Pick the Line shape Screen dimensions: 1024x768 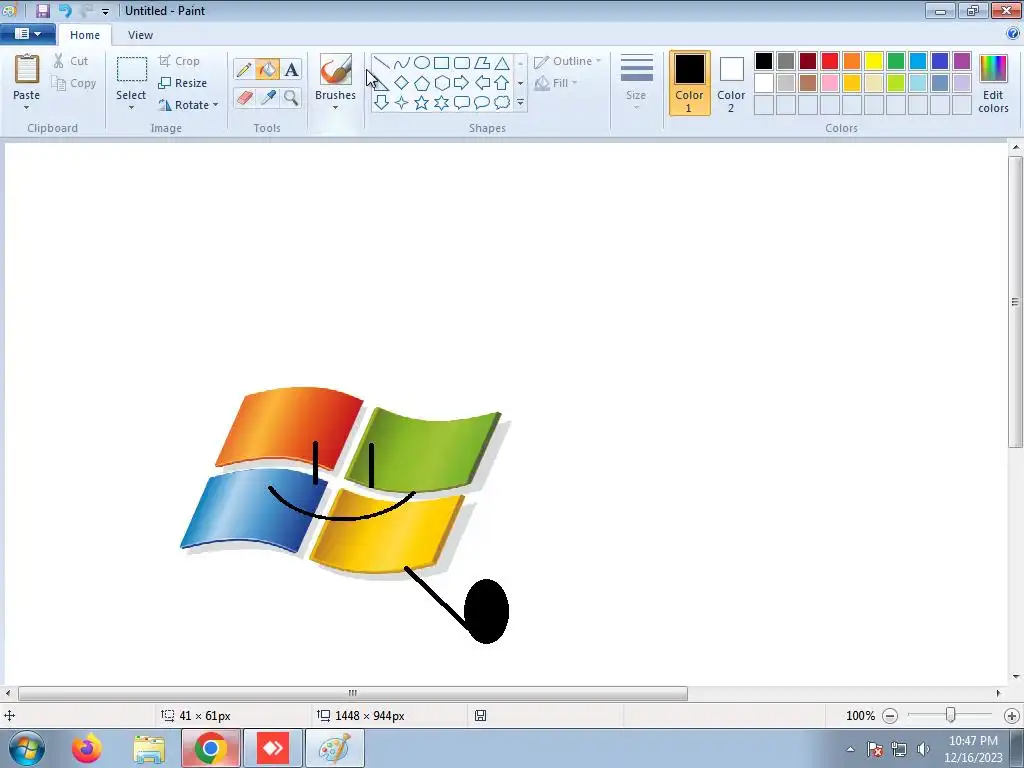pyautogui.click(x=382, y=63)
